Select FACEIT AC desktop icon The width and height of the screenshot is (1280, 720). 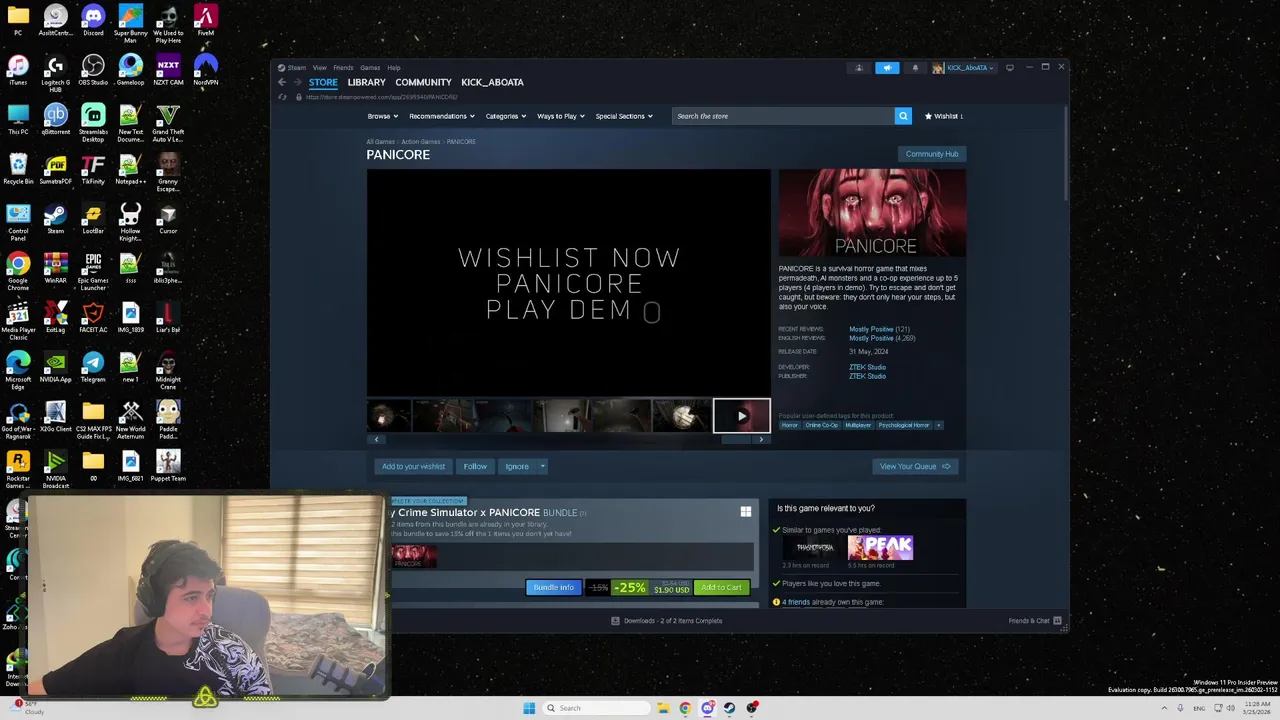[93, 318]
